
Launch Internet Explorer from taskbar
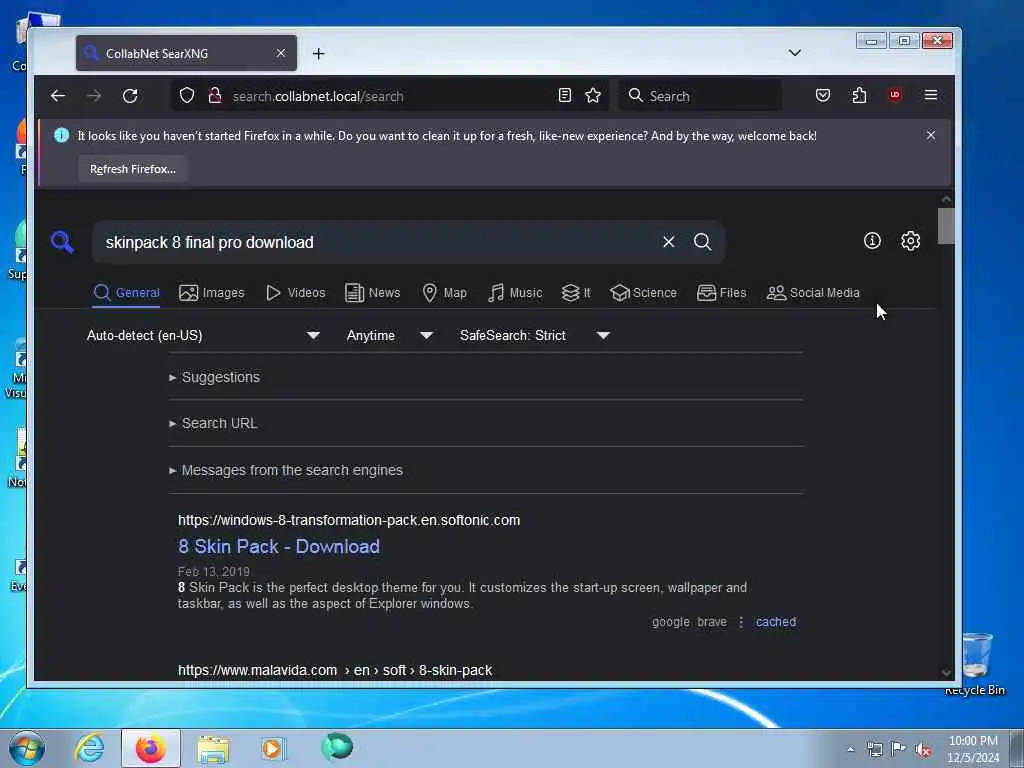tap(89, 748)
